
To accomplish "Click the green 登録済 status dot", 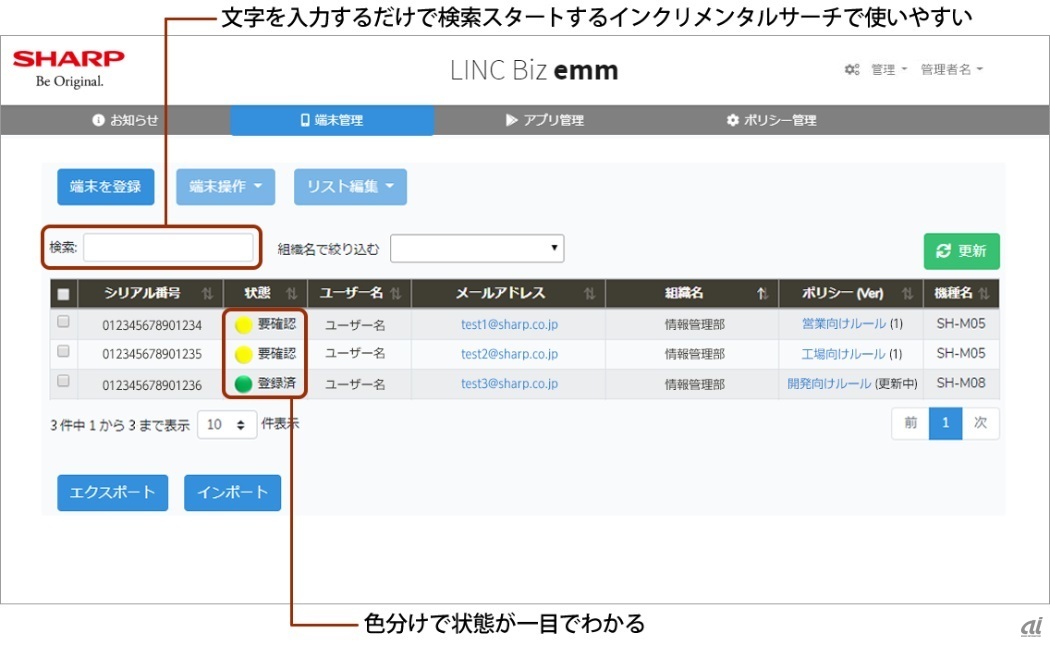I will click(244, 384).
